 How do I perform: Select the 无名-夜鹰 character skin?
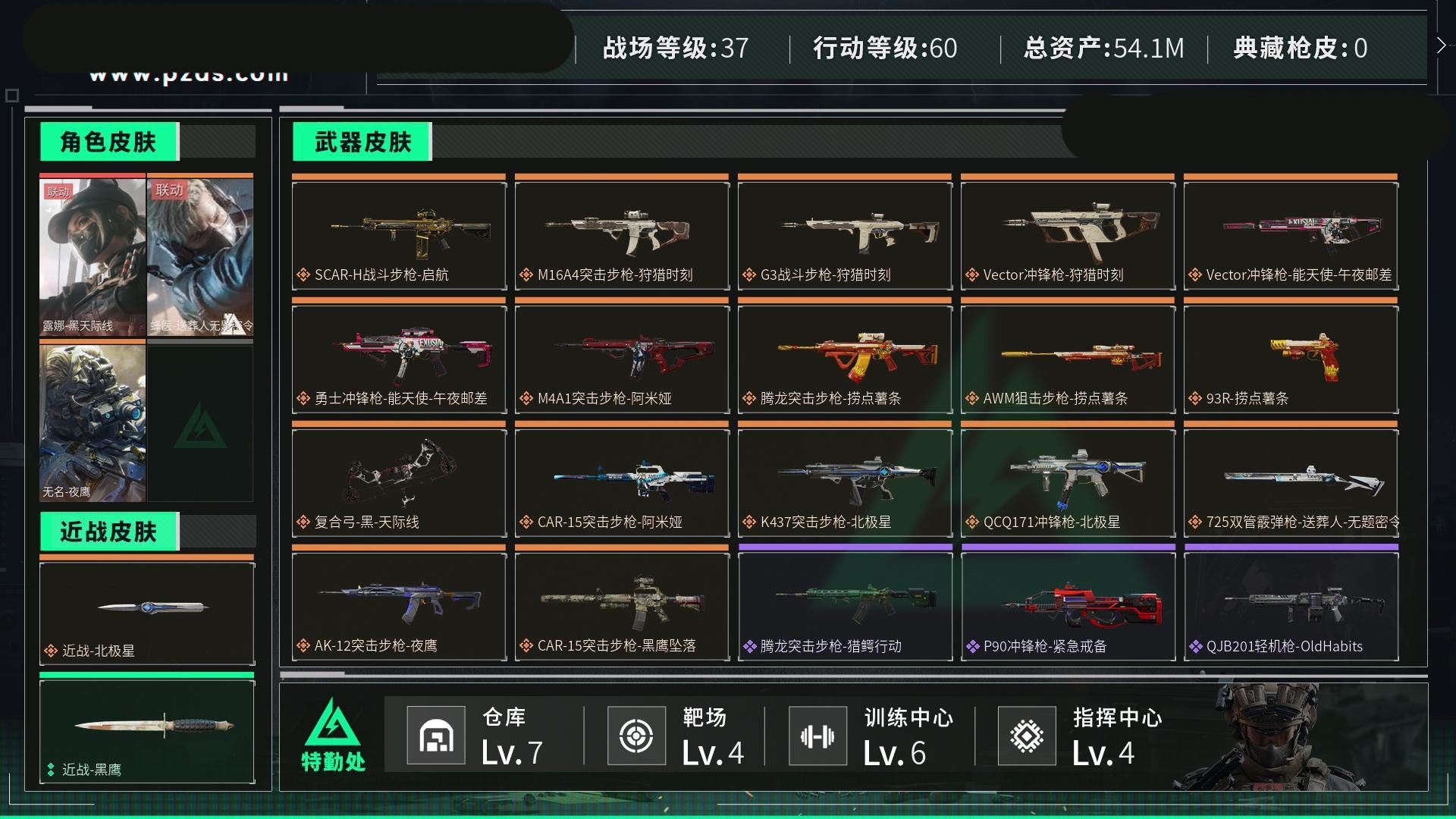tap(93, 422)
